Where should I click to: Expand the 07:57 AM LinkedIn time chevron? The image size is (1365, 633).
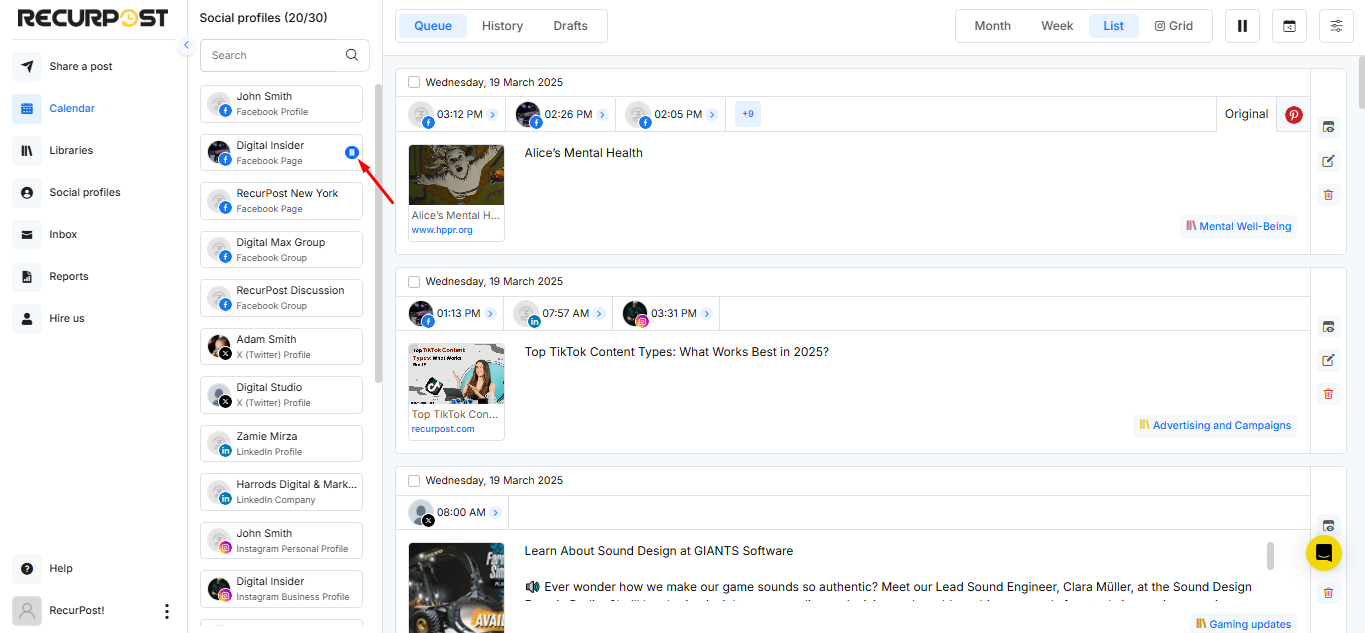tap(599, 314)
